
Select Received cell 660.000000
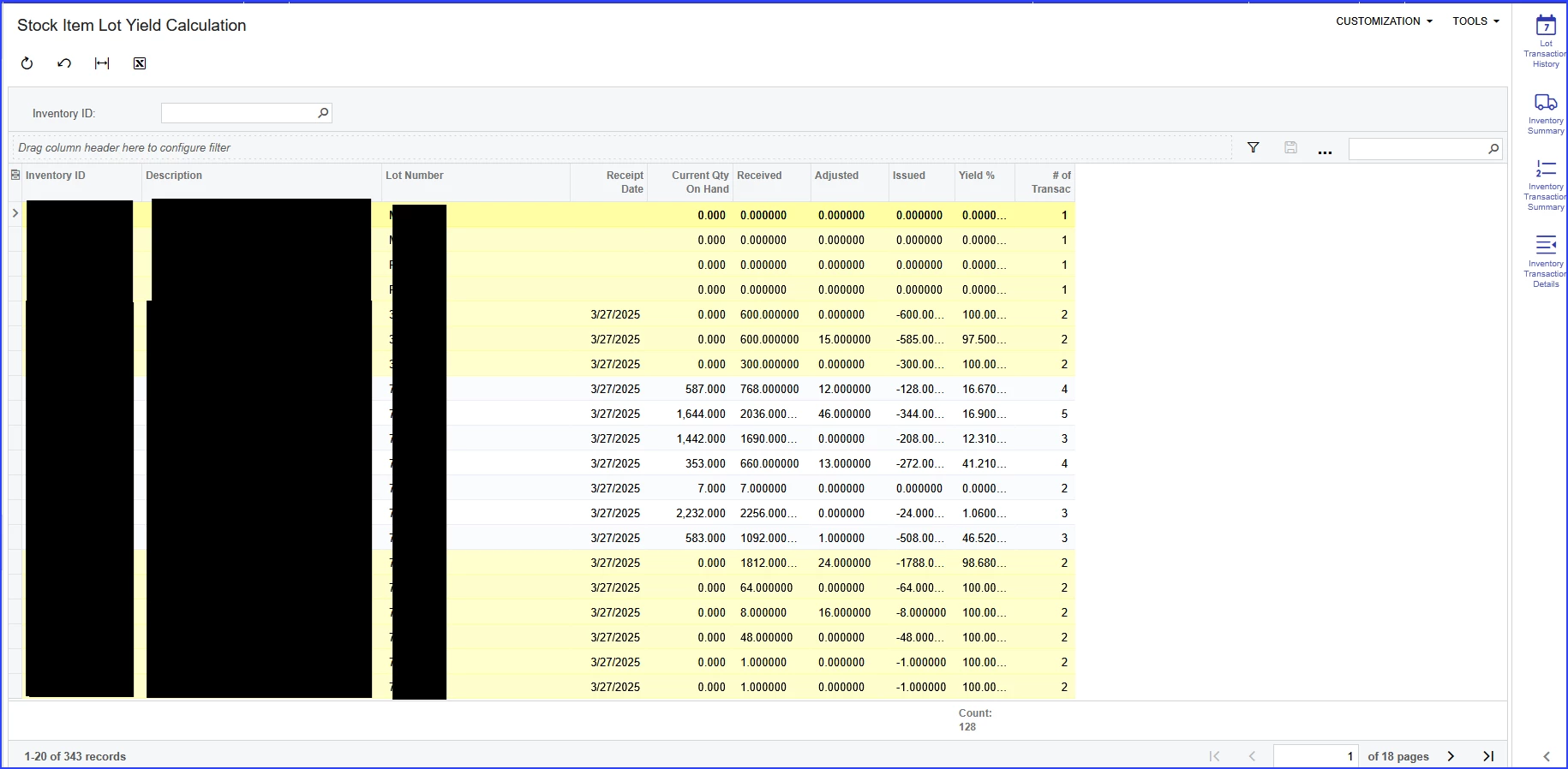click(x=772, y=463)
